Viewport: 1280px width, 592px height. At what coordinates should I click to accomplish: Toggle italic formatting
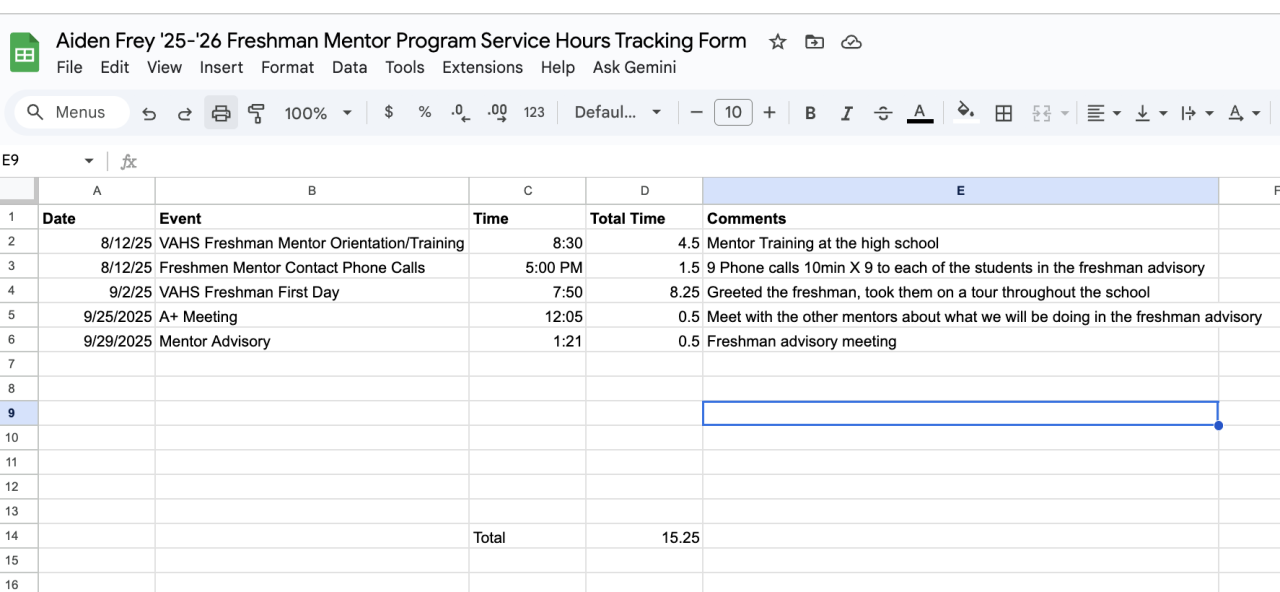click(x=847, y=113)
